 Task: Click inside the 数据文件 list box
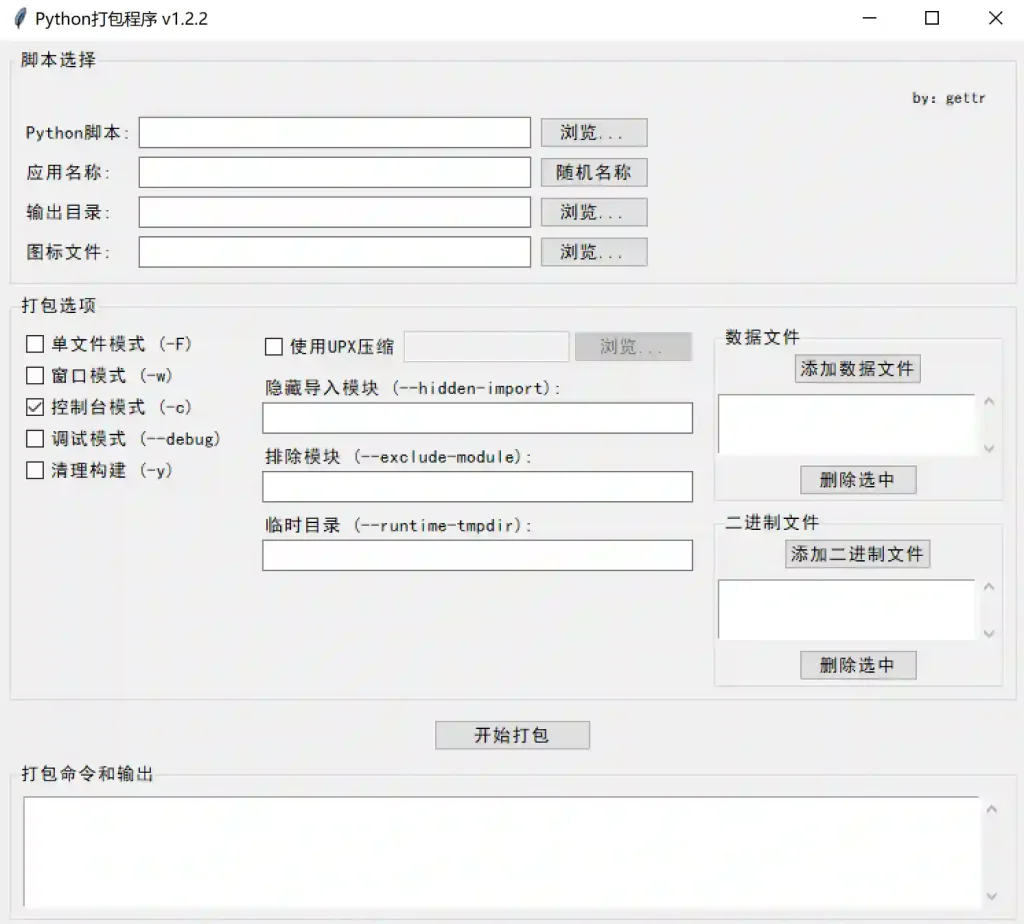point(846,424)
